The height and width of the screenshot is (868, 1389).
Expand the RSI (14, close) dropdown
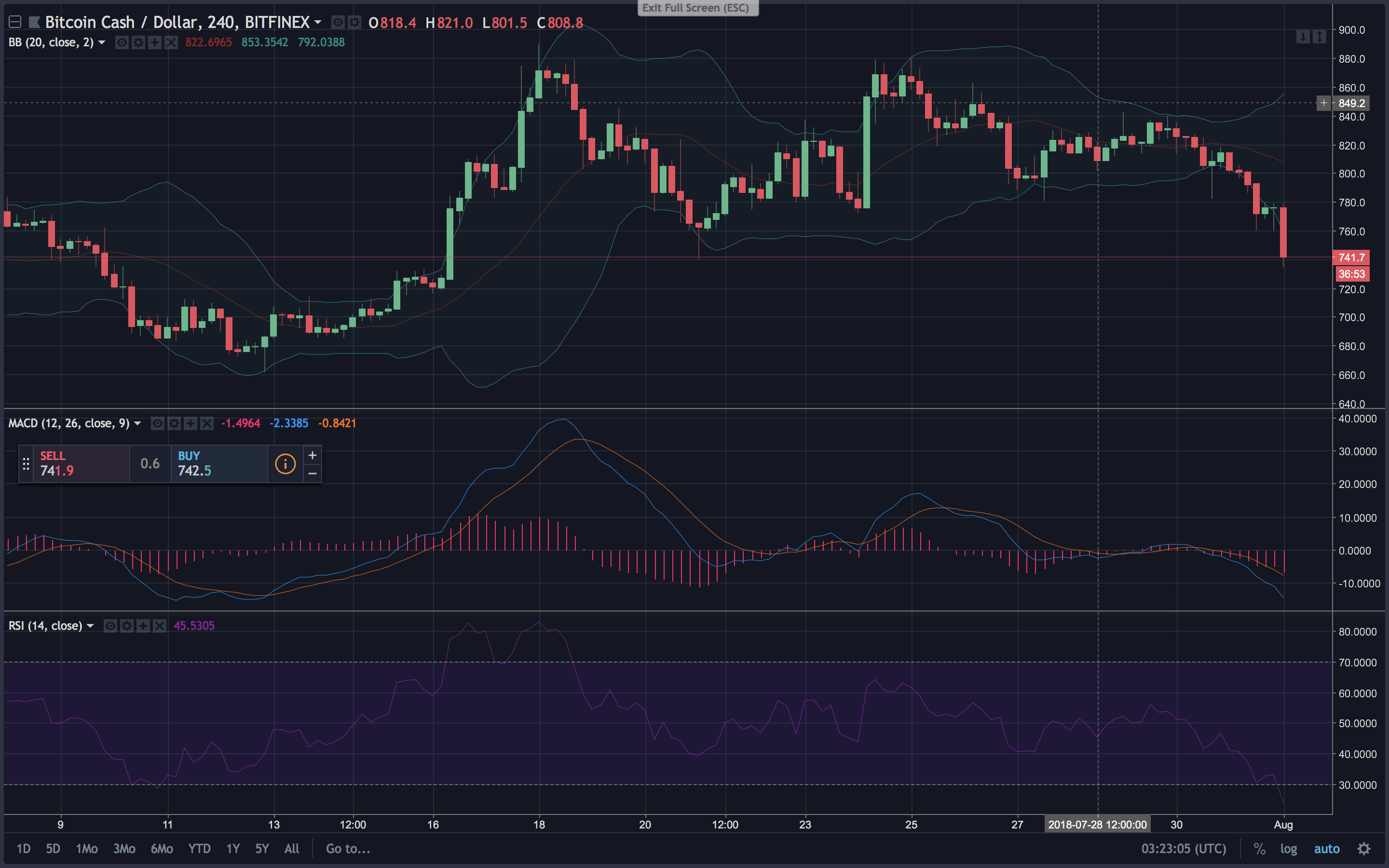[x=90, y=626]
